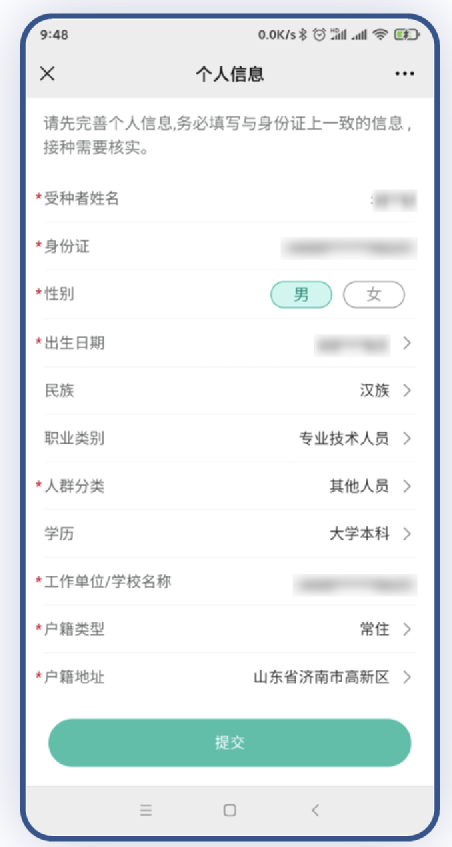Tap the Wi-Fi icon in status bar
The image size is (452, 847).
pyautogui.click(x=381, y=35)
